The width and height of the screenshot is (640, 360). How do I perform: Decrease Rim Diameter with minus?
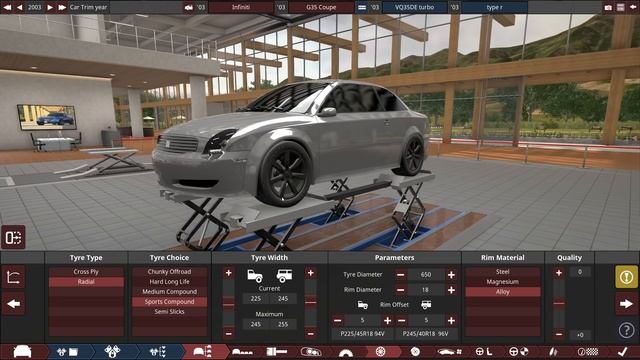click(400, 290)
